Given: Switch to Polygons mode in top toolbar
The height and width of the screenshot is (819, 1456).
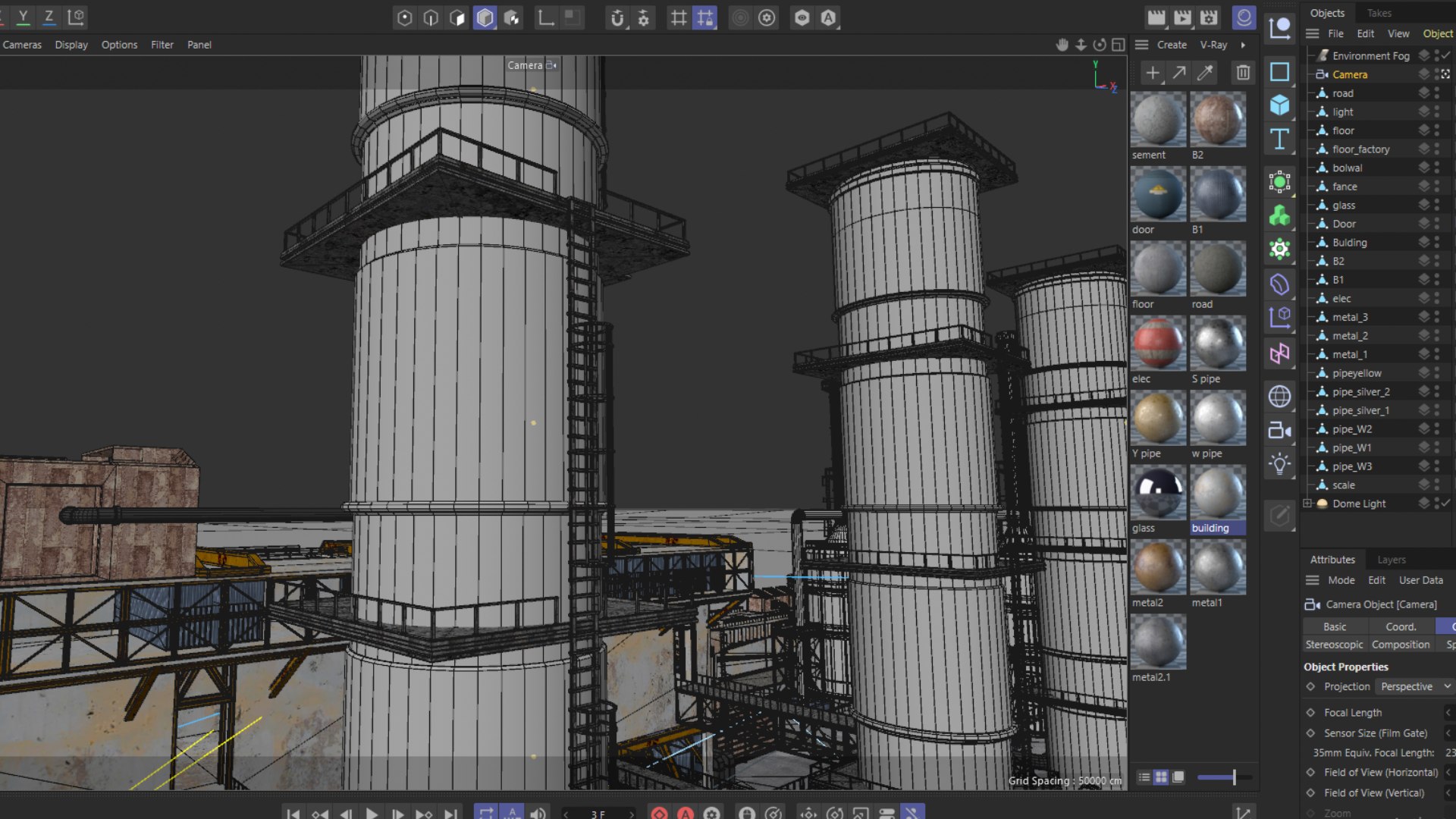Looking at the screenshot, I should 457,17.
